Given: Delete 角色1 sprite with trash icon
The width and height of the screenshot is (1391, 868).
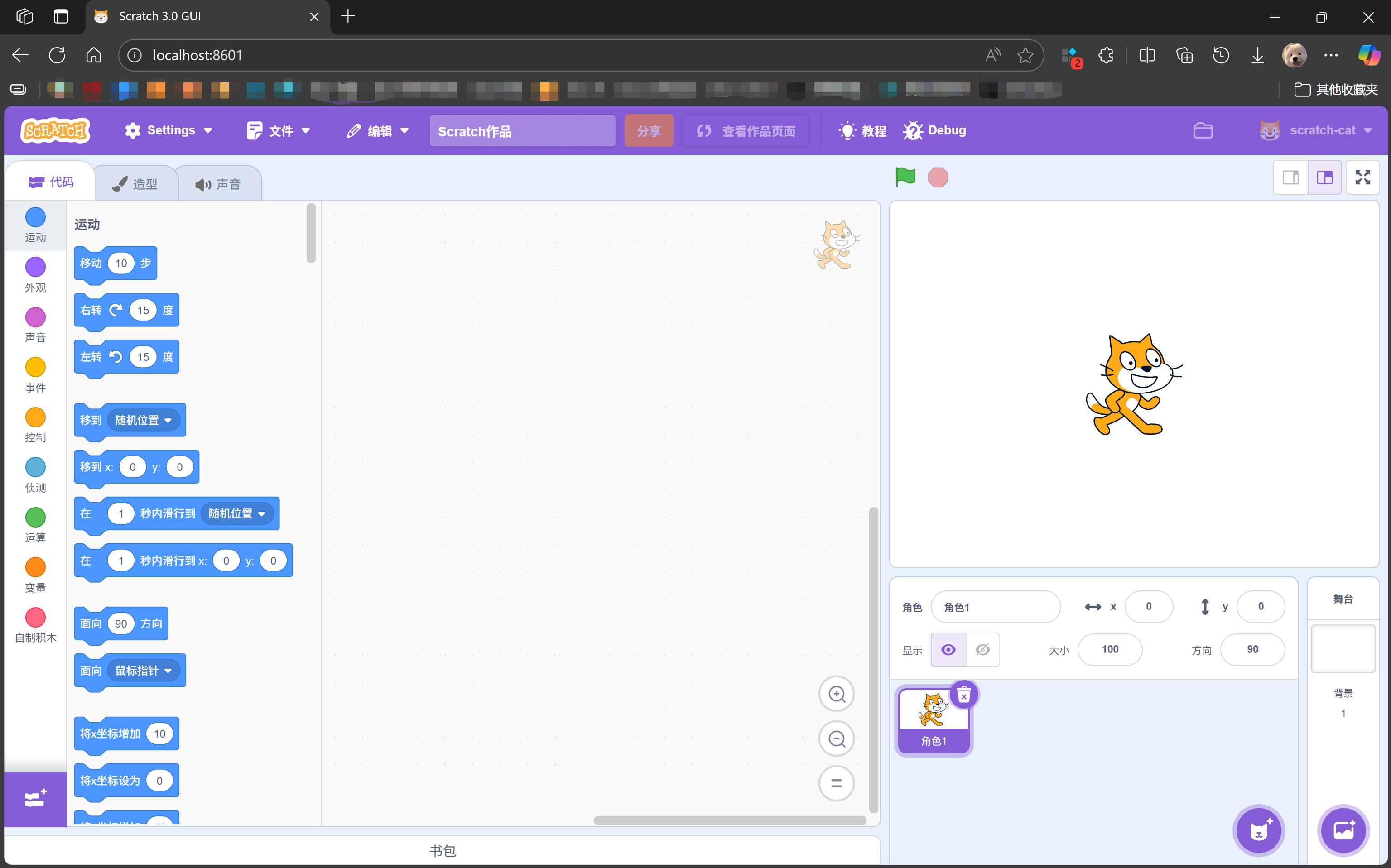Looking at the screenshot, I should [964, 695].
